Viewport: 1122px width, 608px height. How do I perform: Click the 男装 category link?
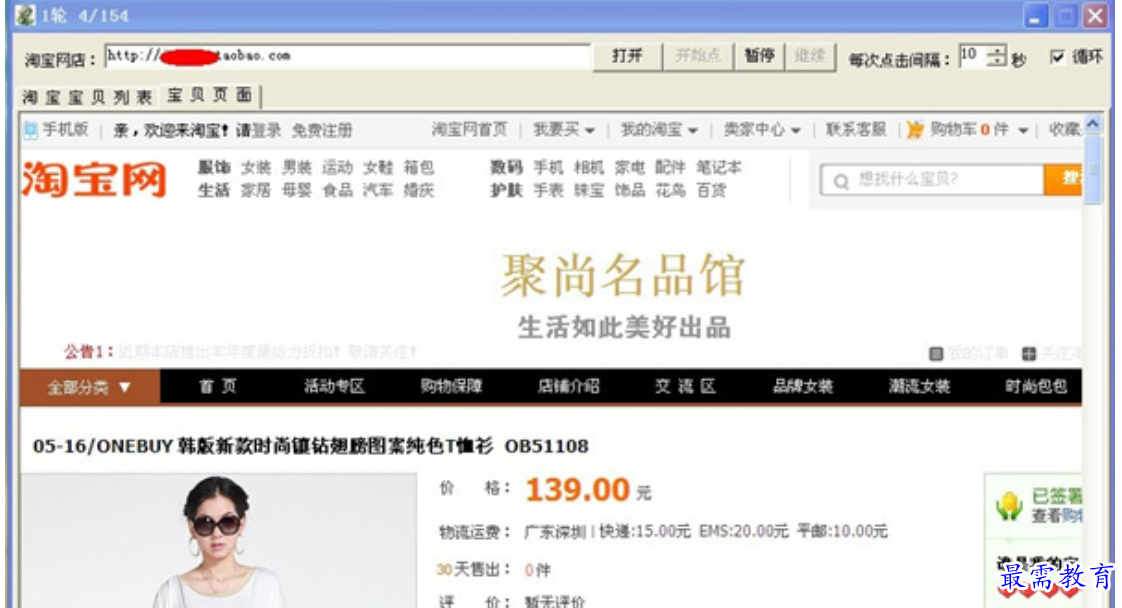pyautogui.click(x=296, y=167)
